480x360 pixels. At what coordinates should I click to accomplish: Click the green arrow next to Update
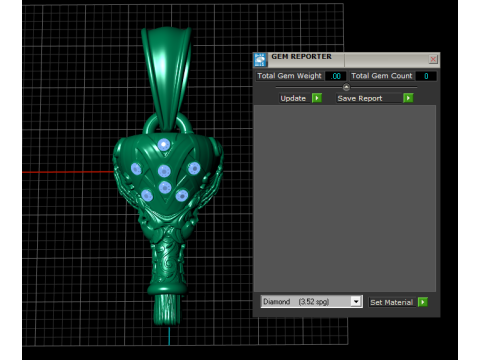(317, 98)
